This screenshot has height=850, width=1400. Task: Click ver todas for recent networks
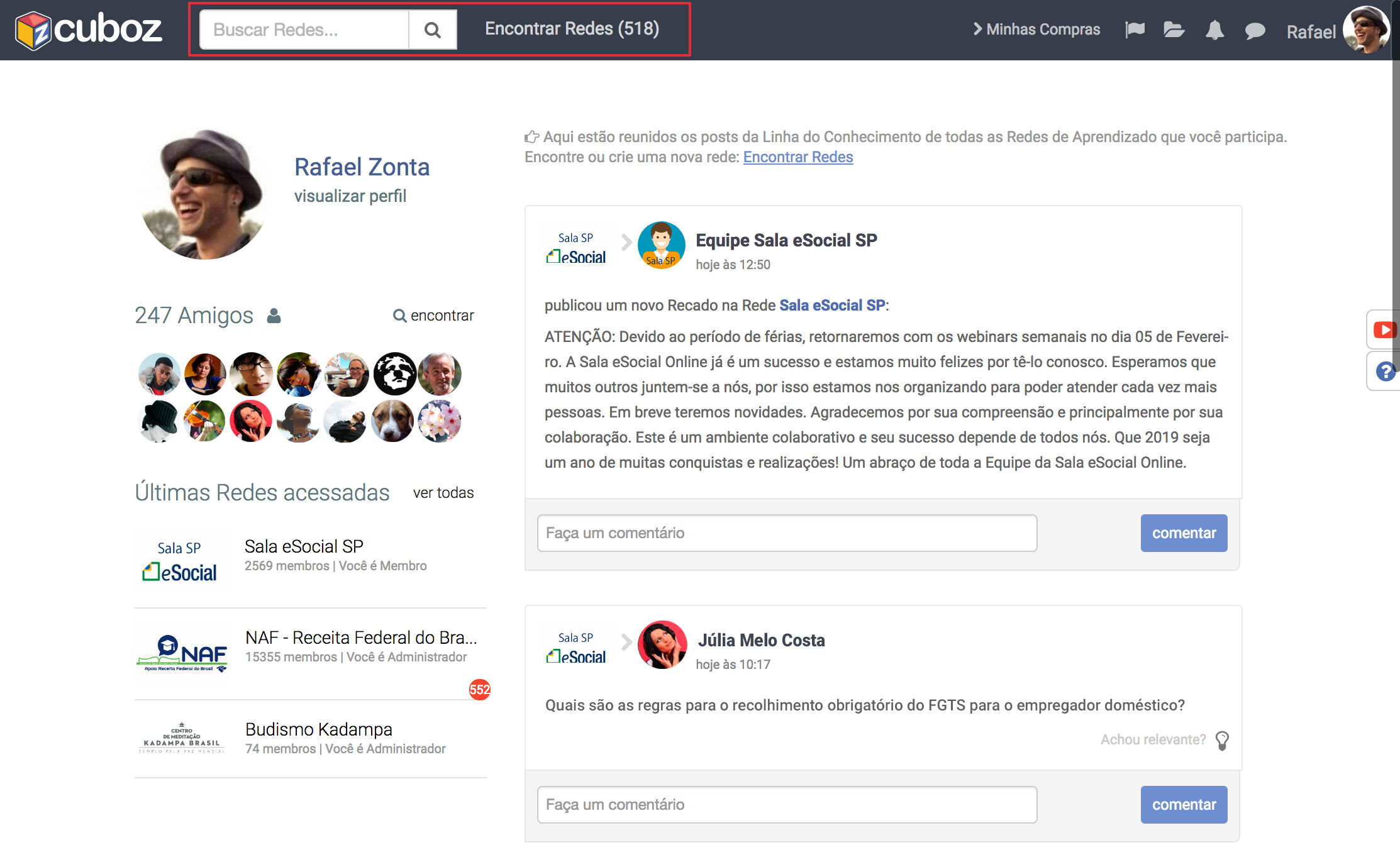443,493
